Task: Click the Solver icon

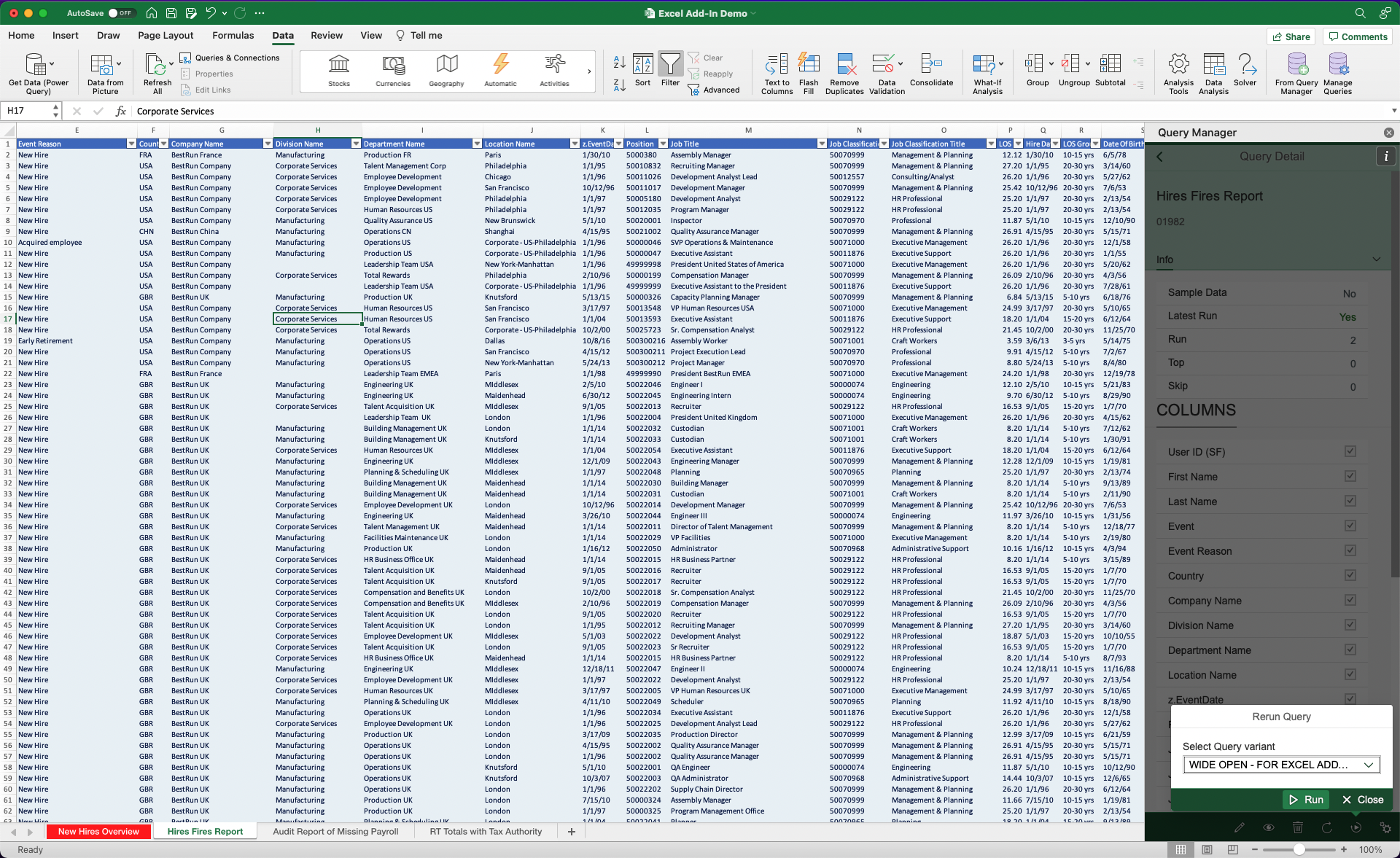Action: coord(1245,66)
